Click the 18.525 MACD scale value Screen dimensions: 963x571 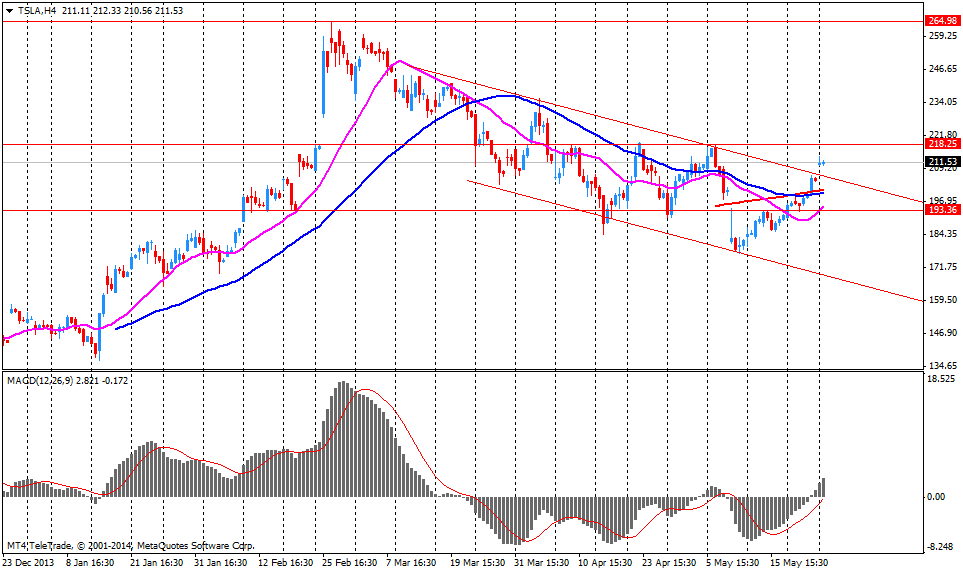pos(943,379)
